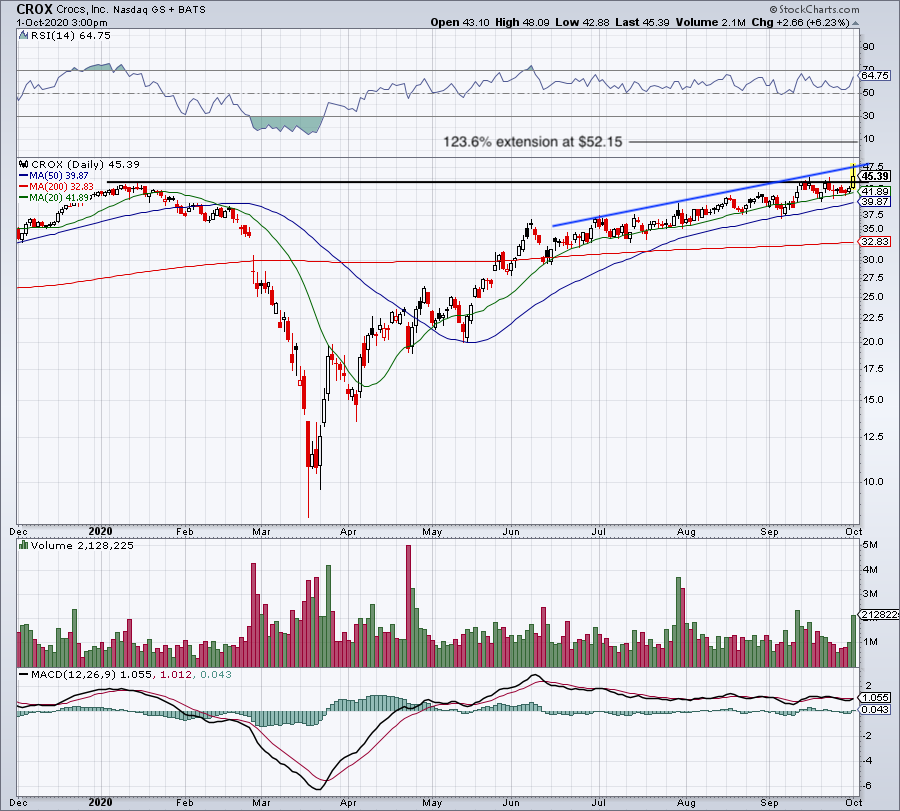Click the tallest volume bar in late April
Screen dimensions: 900x811
tap(408, 606)
